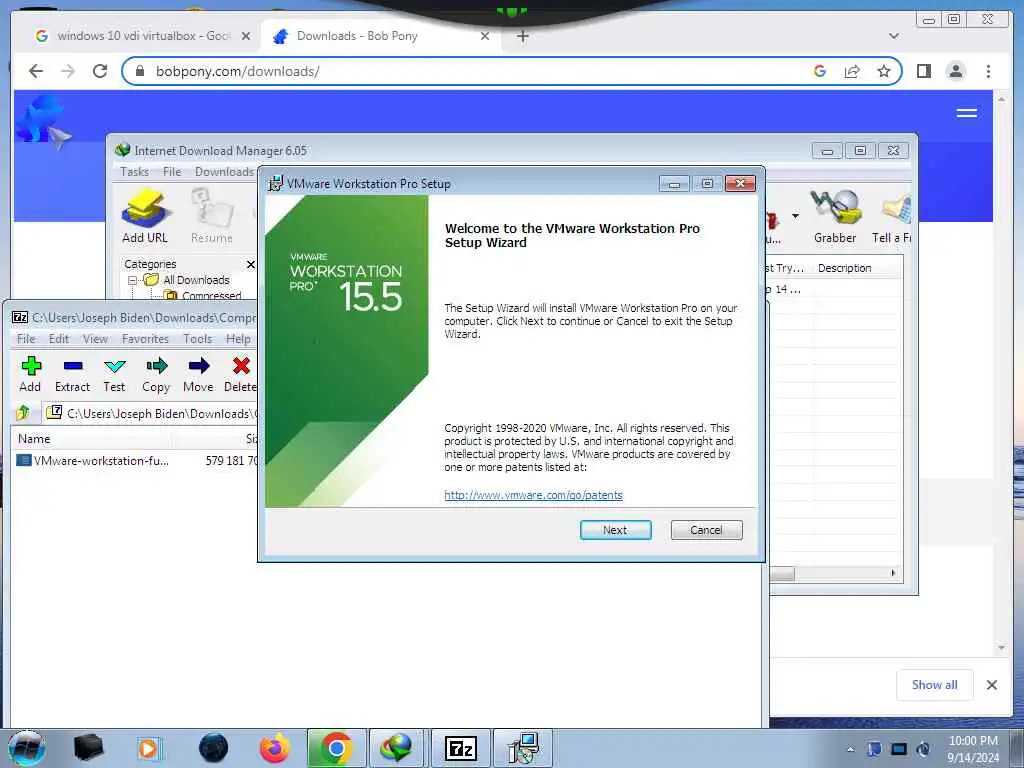Click the IDM horizontal scrollbar right arrow
This screenshot has height=768, width=1024.
point(893,573)
